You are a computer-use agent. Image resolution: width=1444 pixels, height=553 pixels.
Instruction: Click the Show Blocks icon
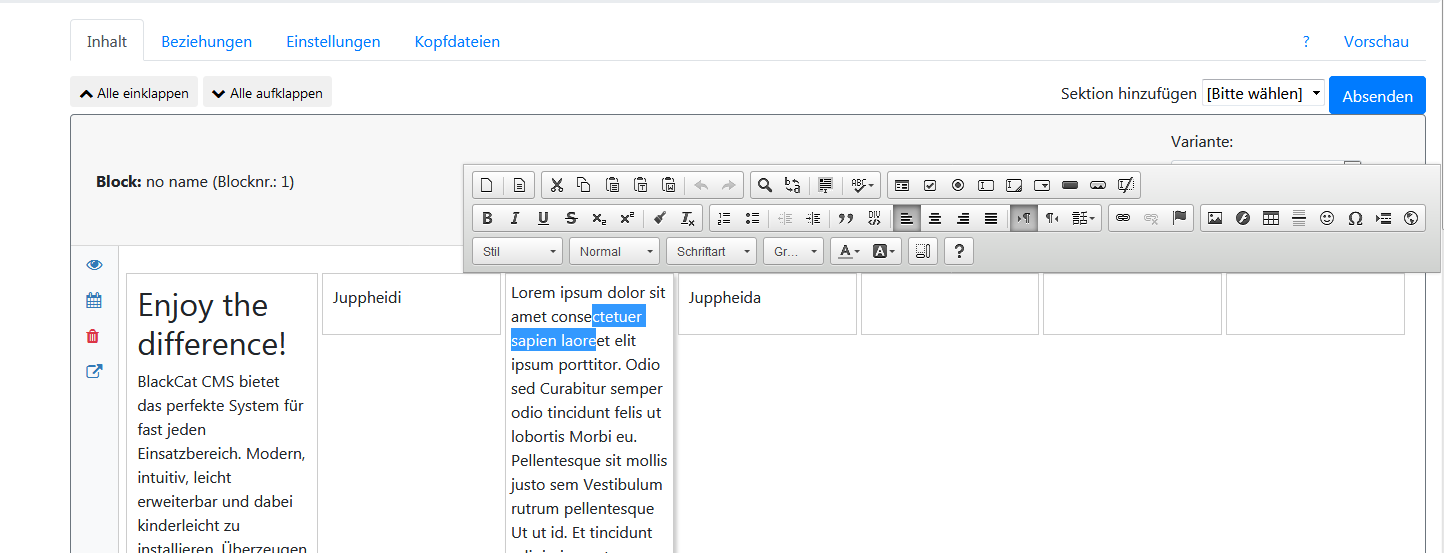[x=921, y=251]
